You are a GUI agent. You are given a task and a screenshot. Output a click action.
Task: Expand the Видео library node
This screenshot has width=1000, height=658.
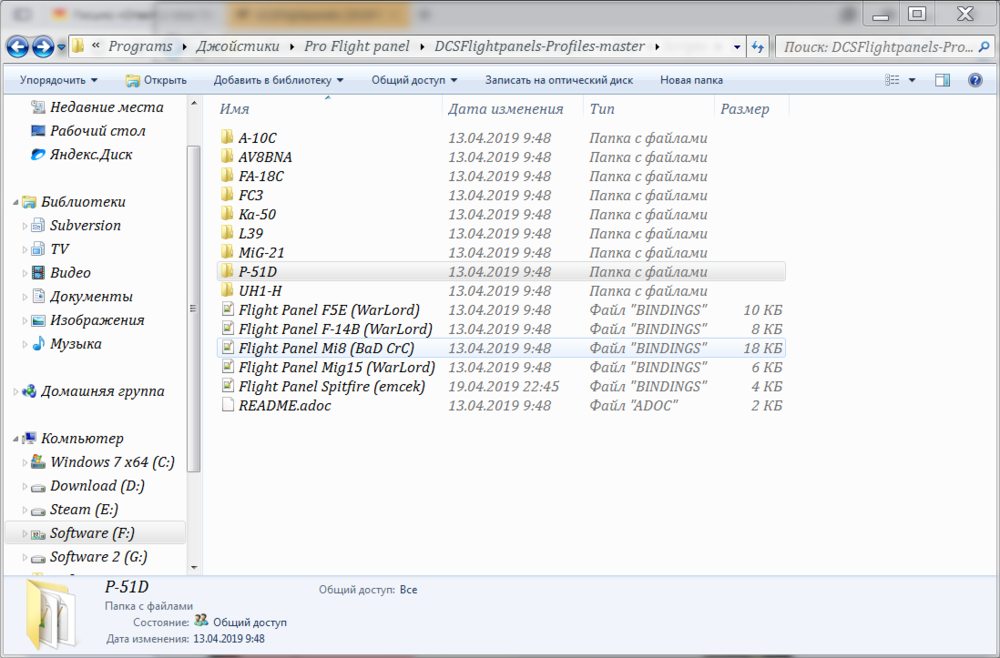click(x=25, y=273)
